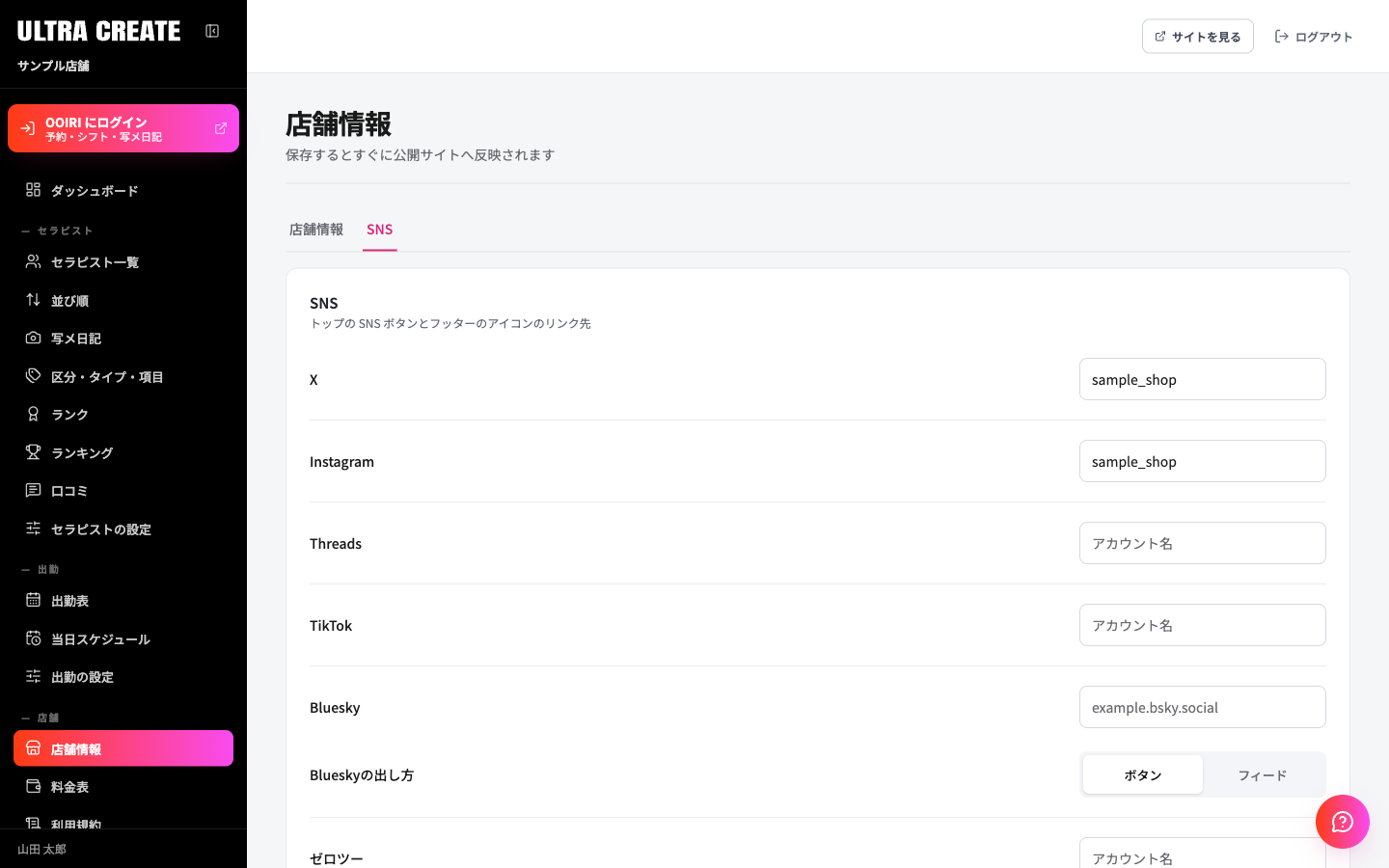Open the 店舗情報 sidebar menu item
The image size is (1389, 868).
pos(123,748)
